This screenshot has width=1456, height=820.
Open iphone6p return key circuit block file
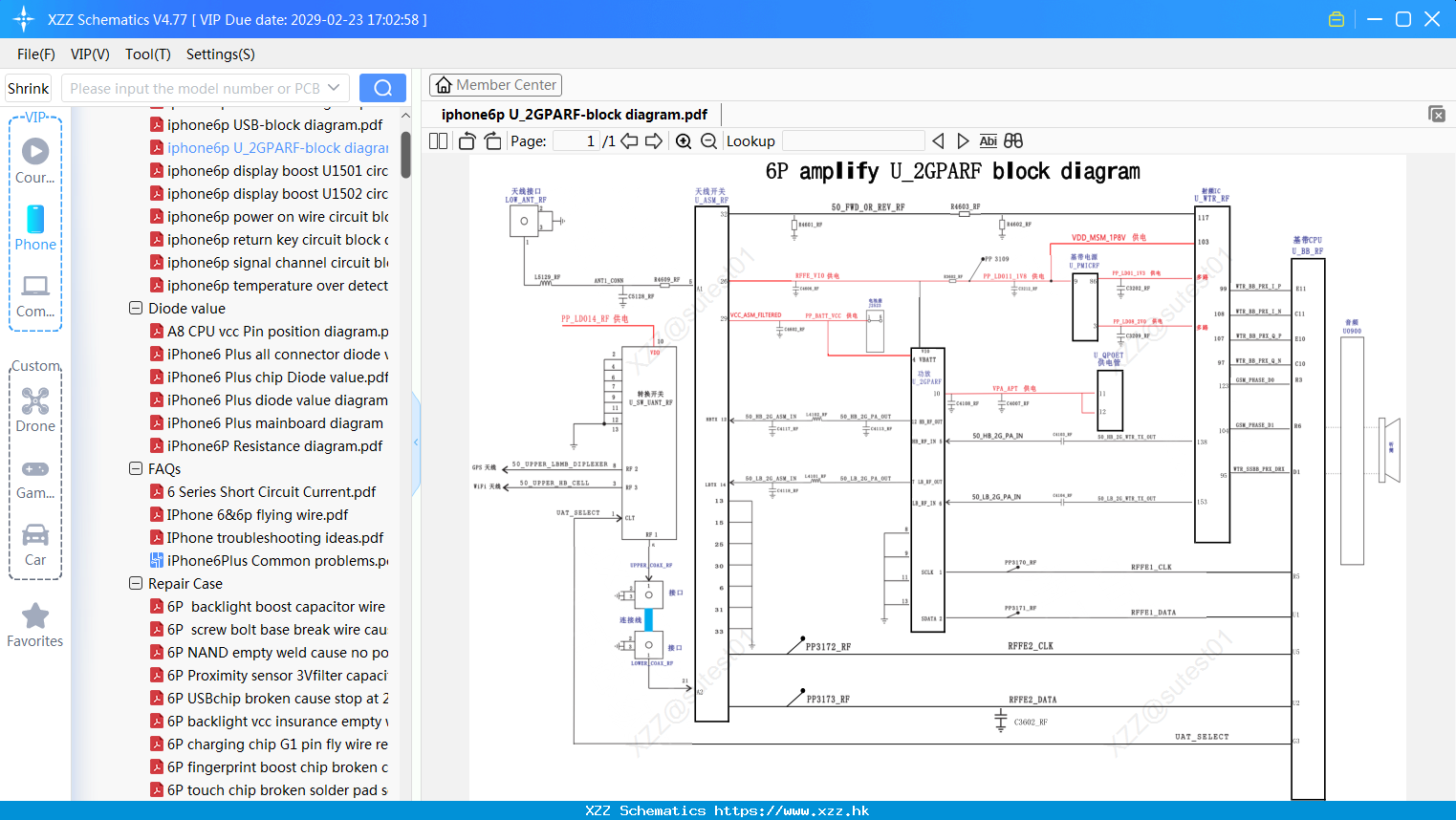277,239
